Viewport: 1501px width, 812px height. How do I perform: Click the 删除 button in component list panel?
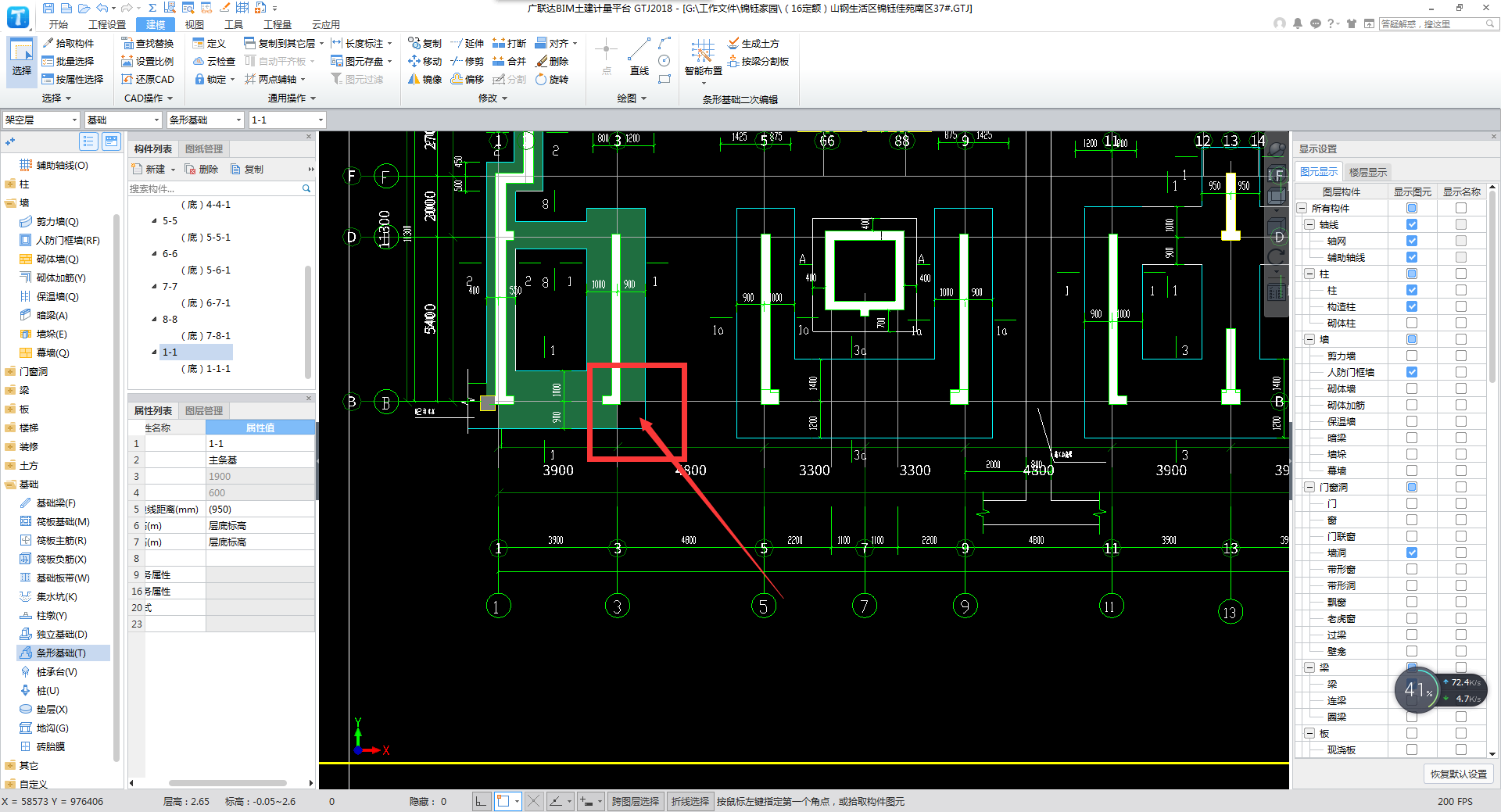tap(202, 169)
